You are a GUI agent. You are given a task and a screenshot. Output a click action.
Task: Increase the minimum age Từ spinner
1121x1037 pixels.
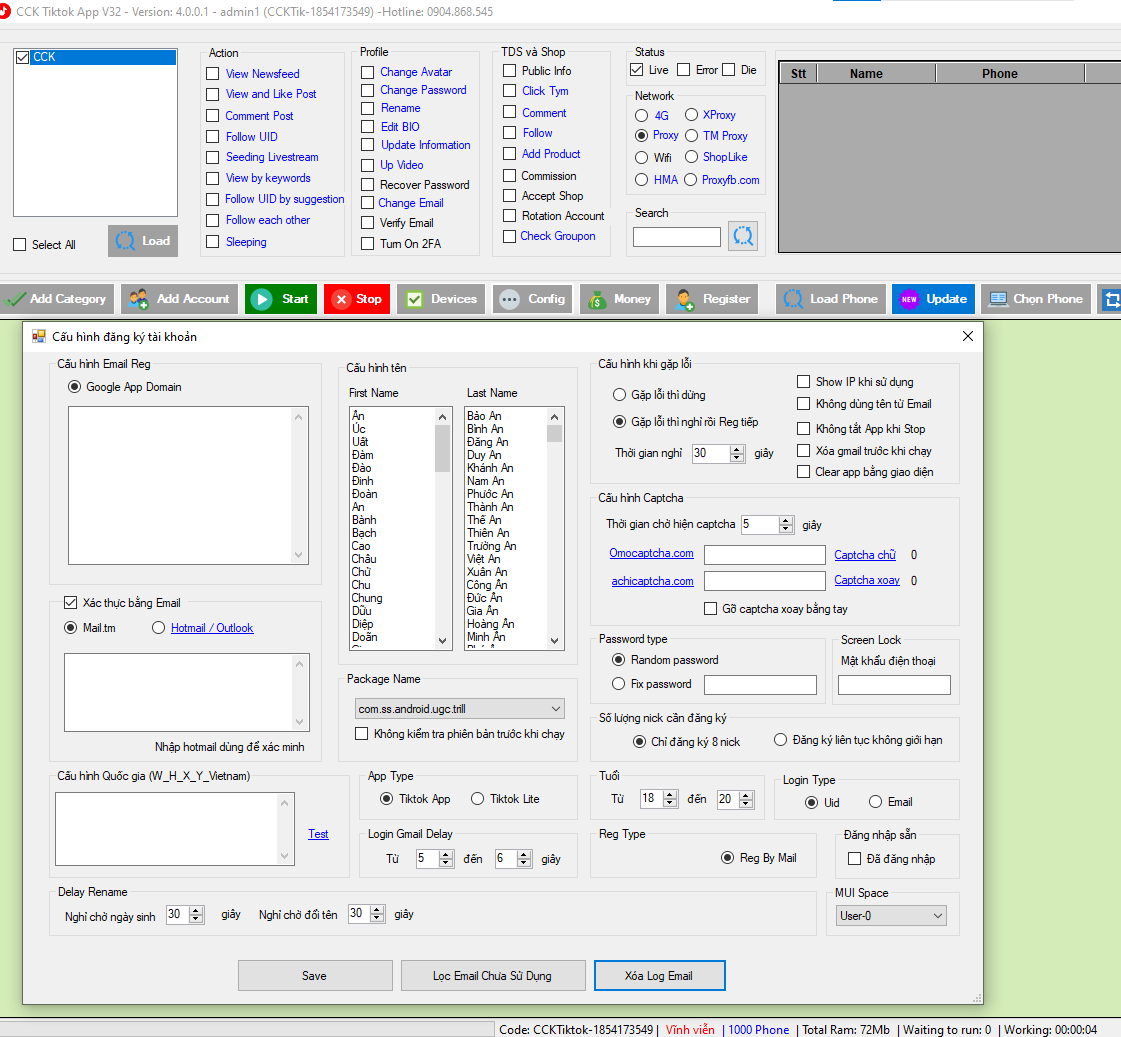tap(670, 795)
